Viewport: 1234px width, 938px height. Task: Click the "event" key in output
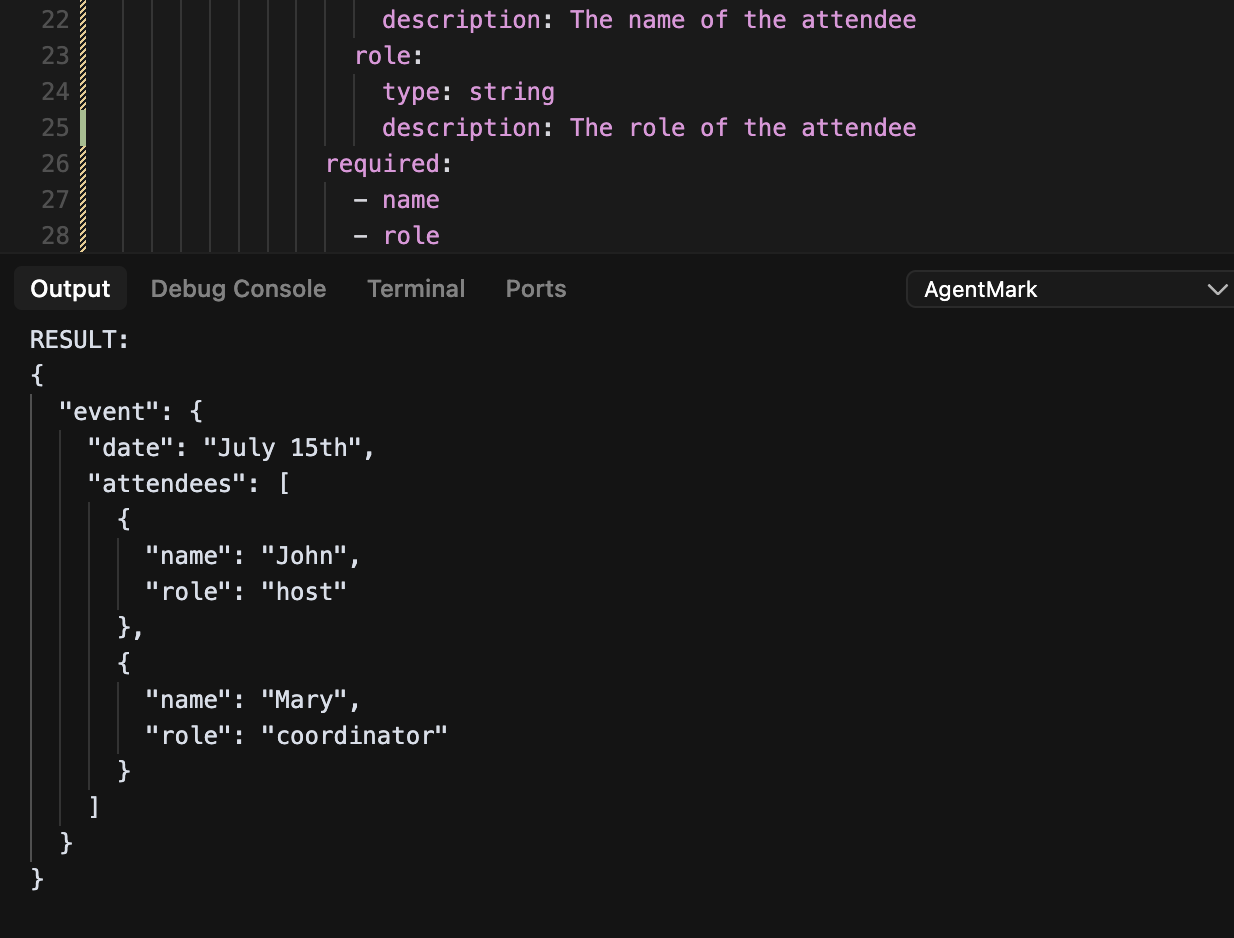tap(109, 411)
